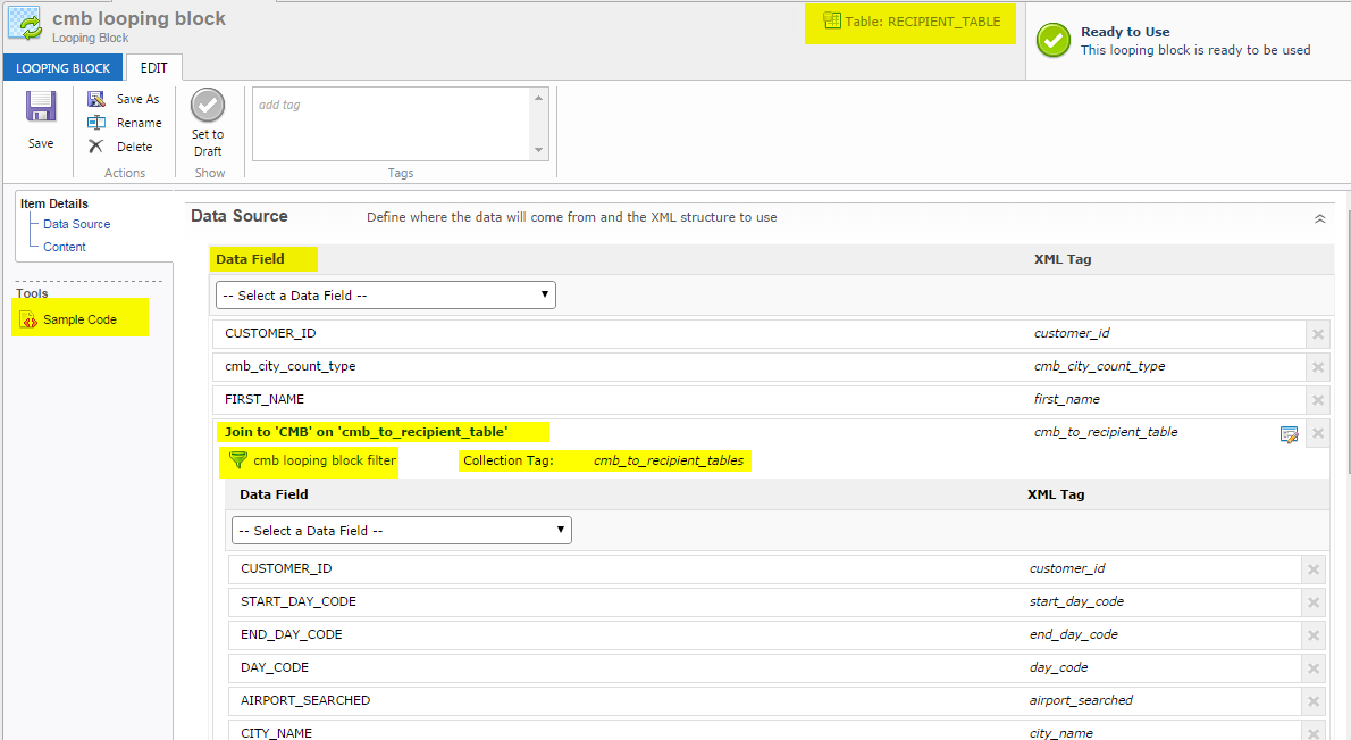
Task: Click the edit icon for cmb_to_recipient_table join
Action: coord(1289,434)
